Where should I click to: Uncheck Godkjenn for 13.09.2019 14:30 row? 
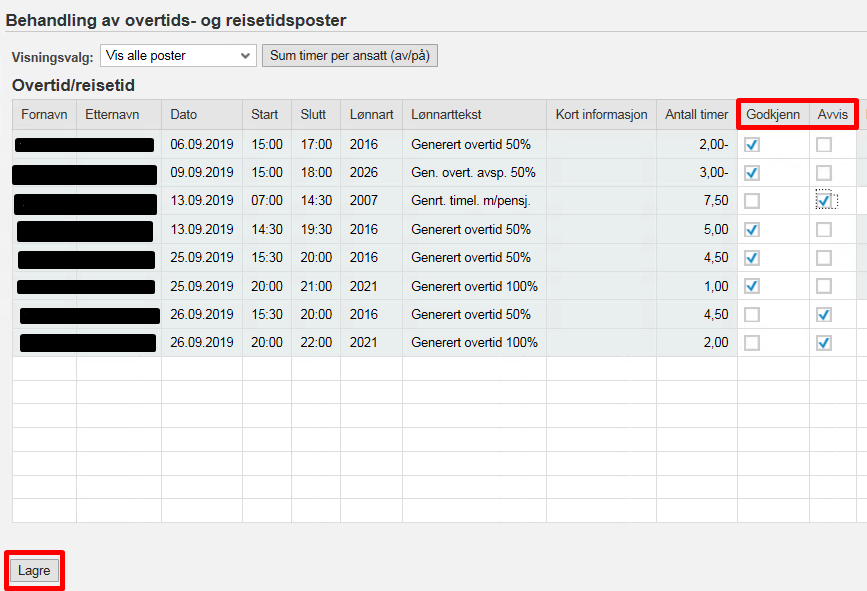tap(751, 229)
